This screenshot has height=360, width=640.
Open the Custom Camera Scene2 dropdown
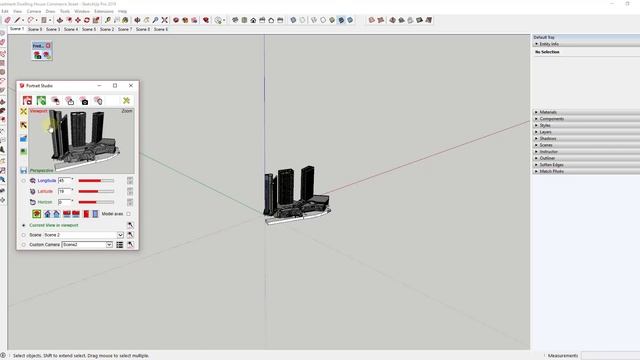pos(109,244)
